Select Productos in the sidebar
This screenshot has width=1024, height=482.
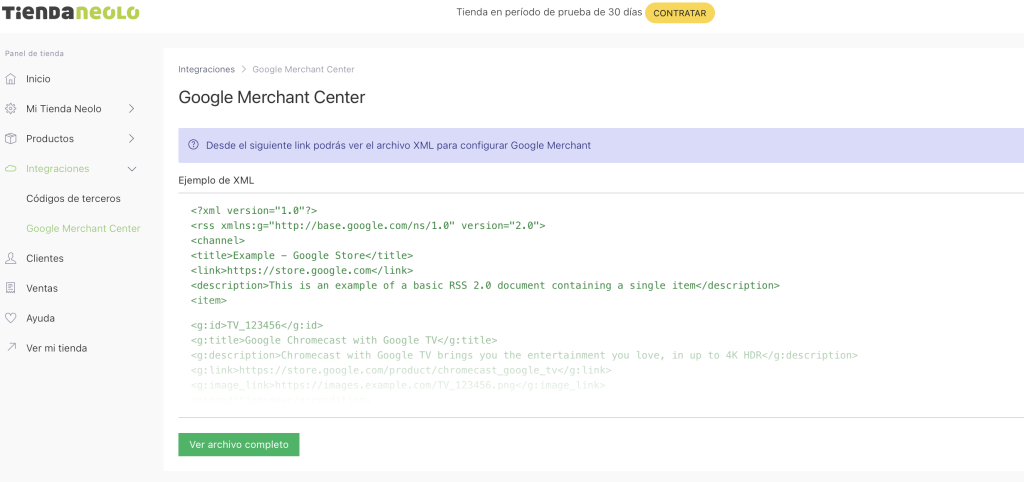[x=50, y=138]
